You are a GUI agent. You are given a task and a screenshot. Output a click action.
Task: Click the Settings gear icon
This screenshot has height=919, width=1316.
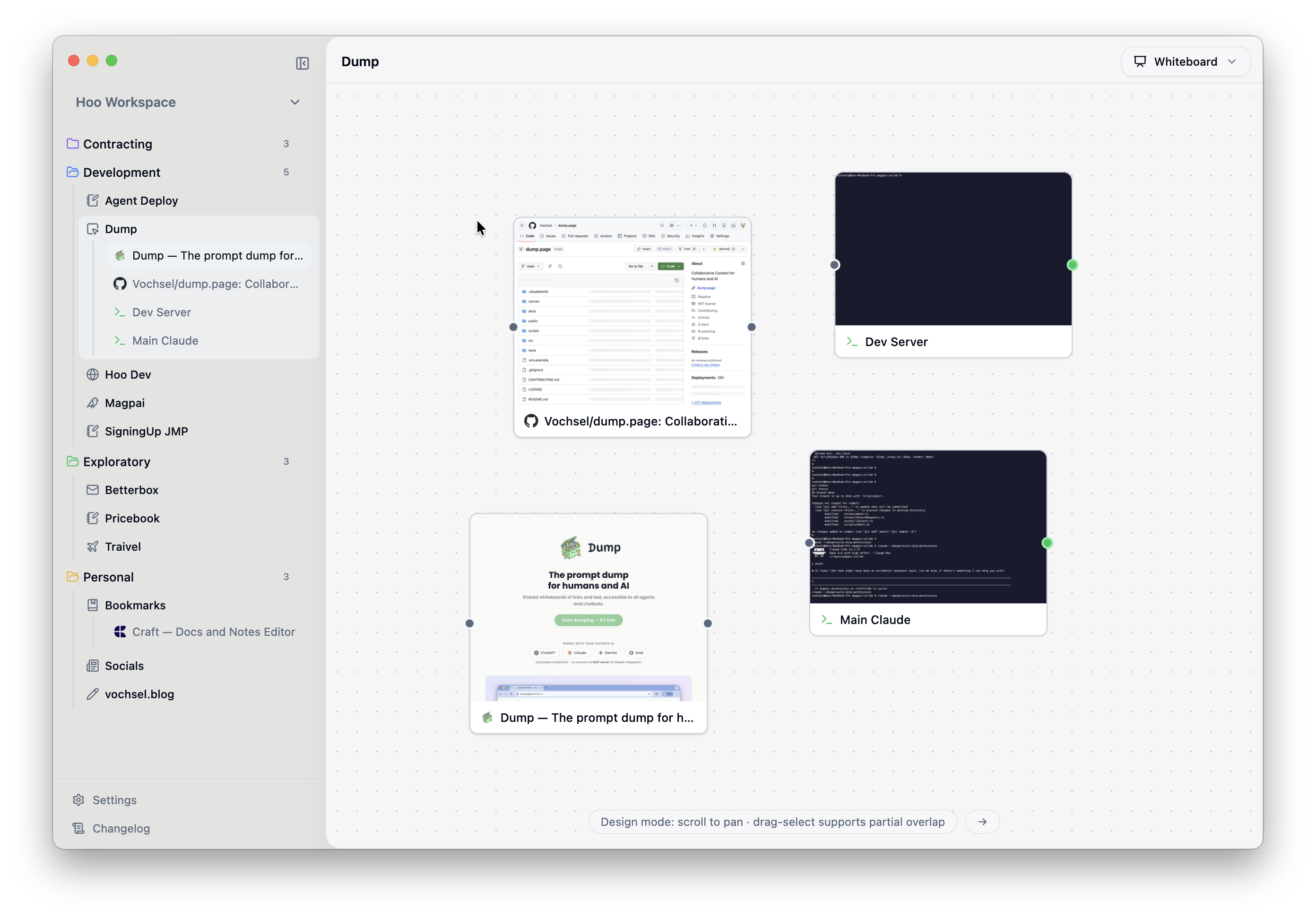[x=78, y=800]
